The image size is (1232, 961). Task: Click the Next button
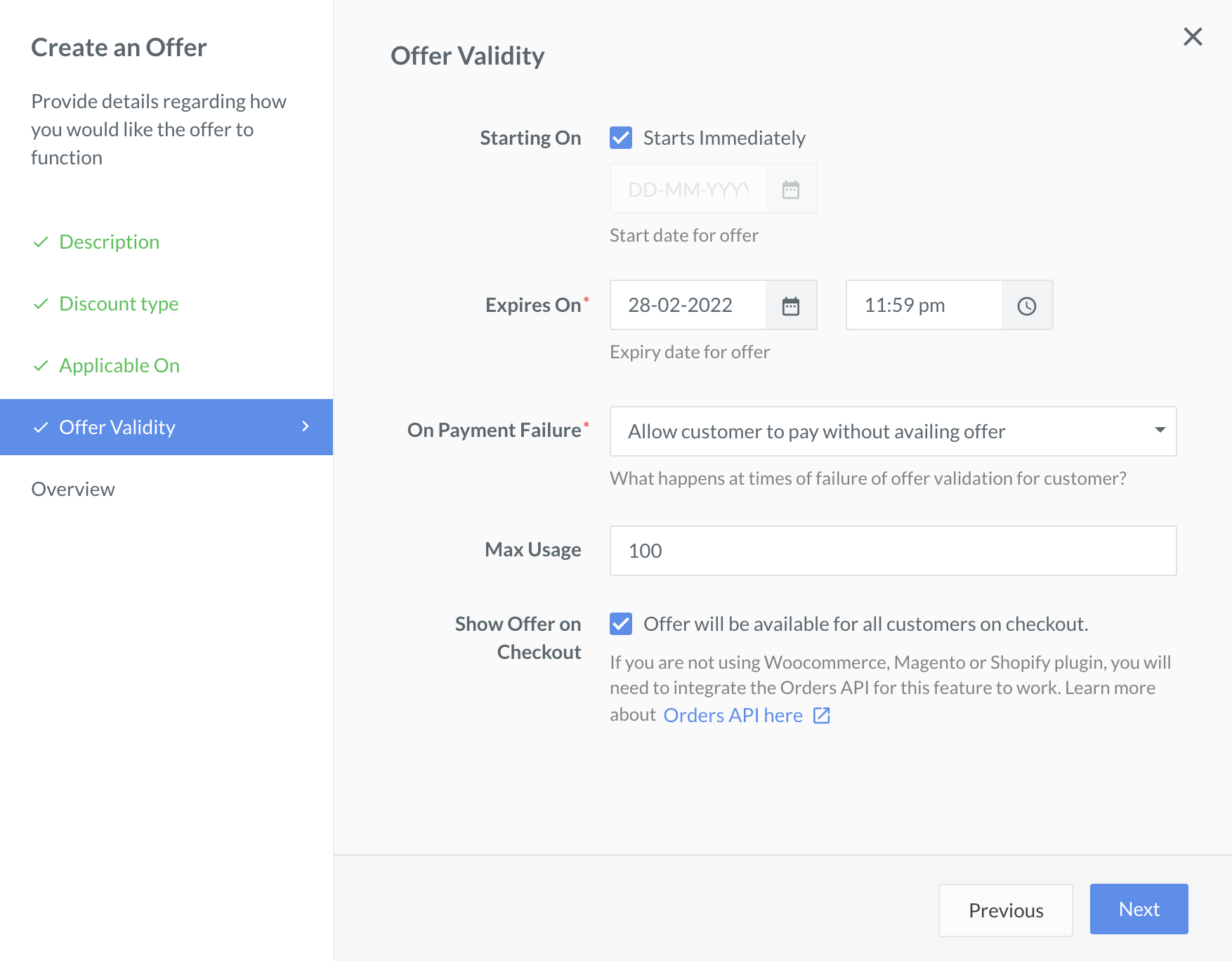point(1139,909)
